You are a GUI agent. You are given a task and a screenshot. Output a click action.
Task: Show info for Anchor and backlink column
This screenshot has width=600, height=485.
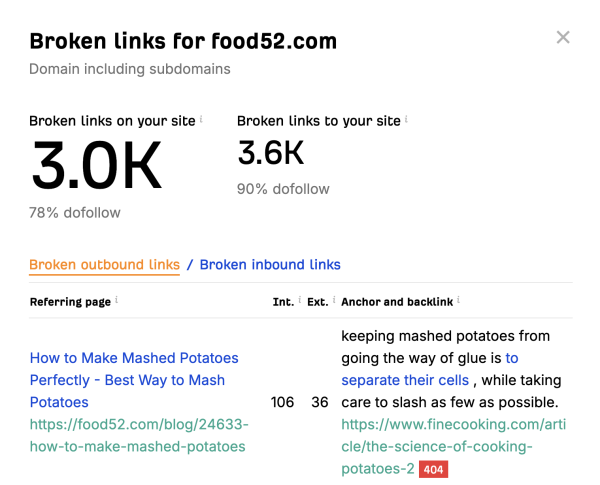coord(459,299)
